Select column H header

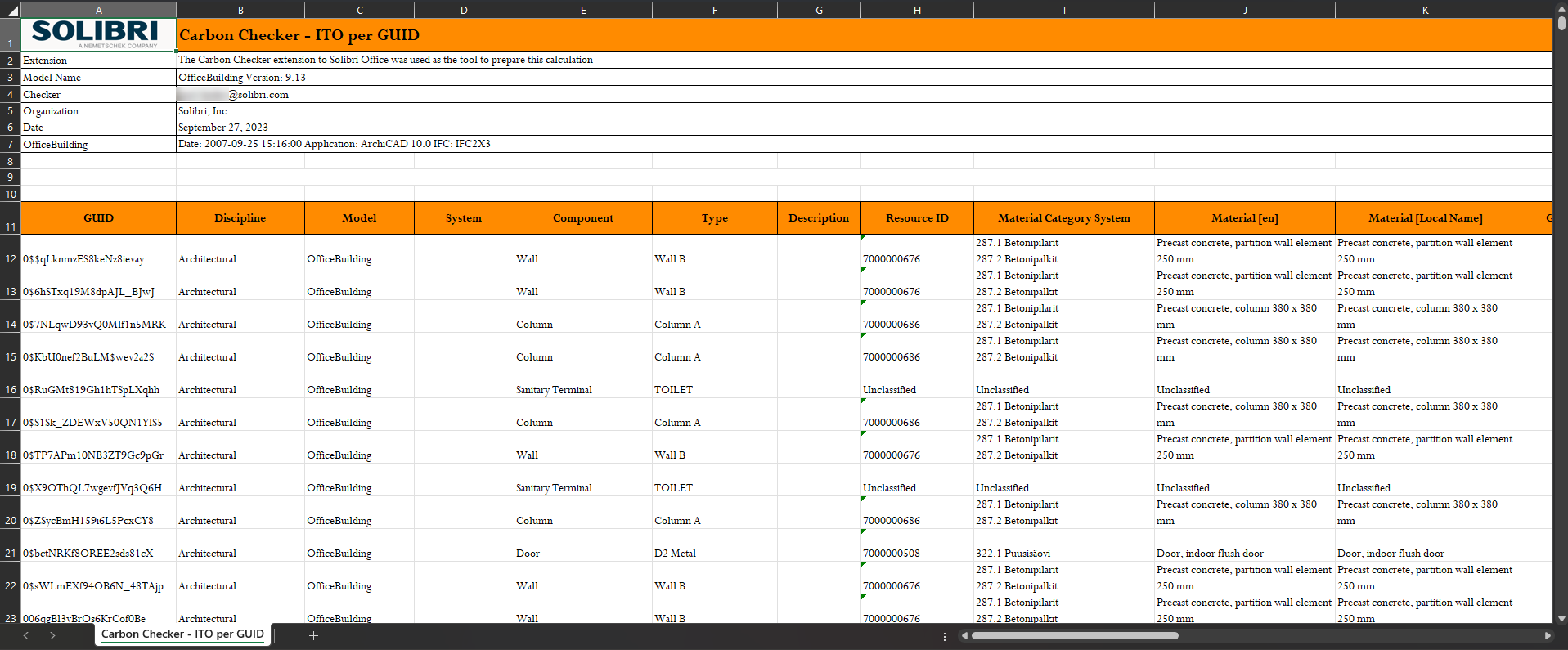coord(917,11)
